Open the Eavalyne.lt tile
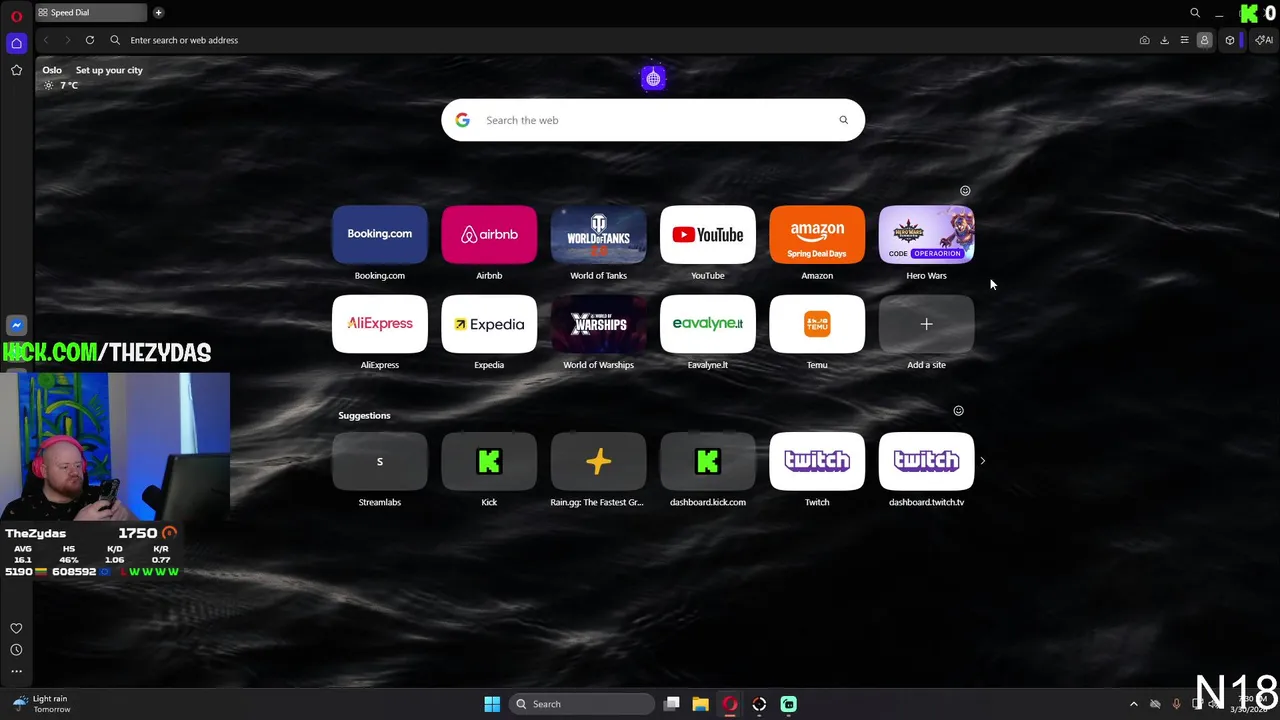 tap(708, 324)
